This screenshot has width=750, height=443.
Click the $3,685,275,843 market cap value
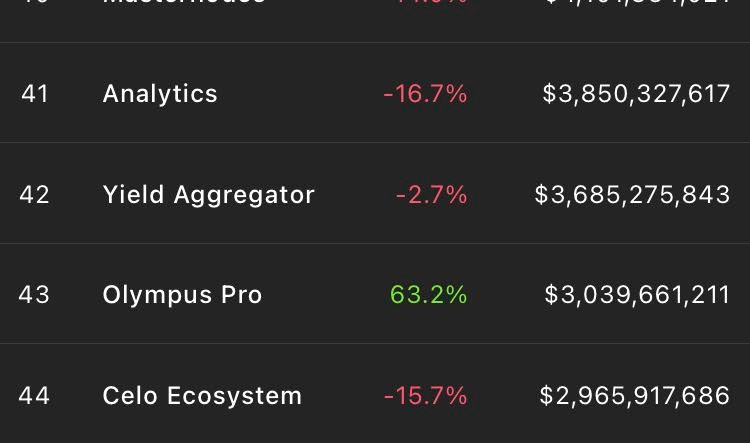click(632, 195)
